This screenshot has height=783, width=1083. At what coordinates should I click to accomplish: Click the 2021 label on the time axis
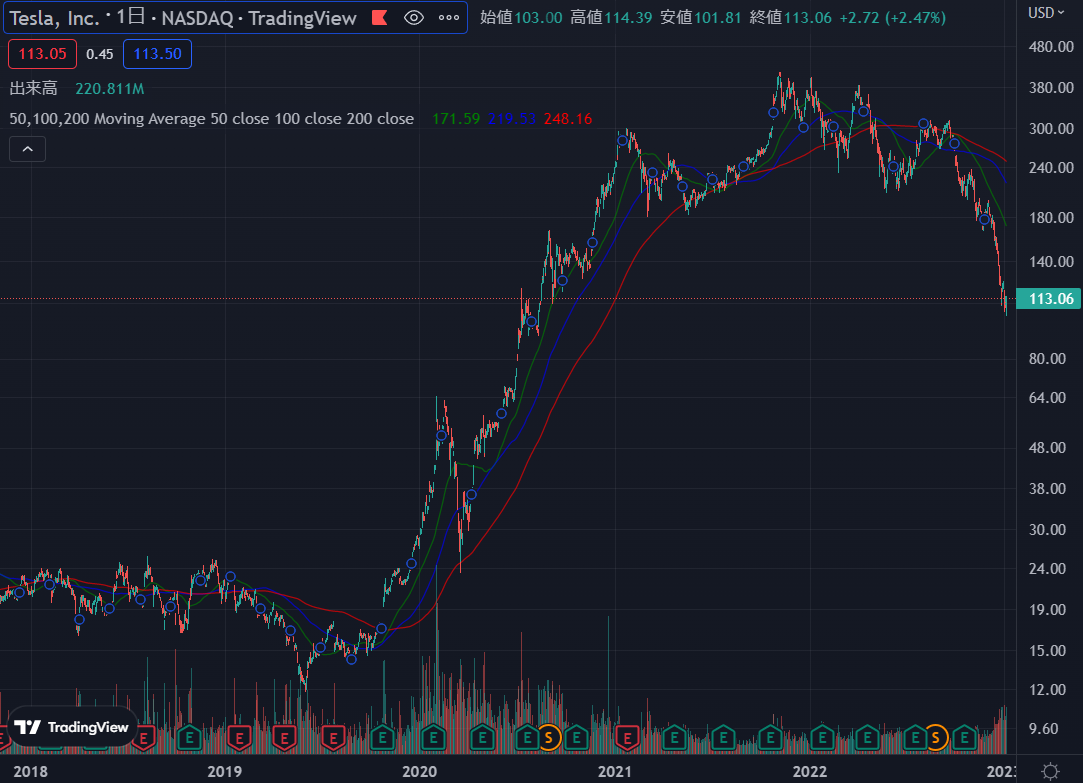(615, 771)
